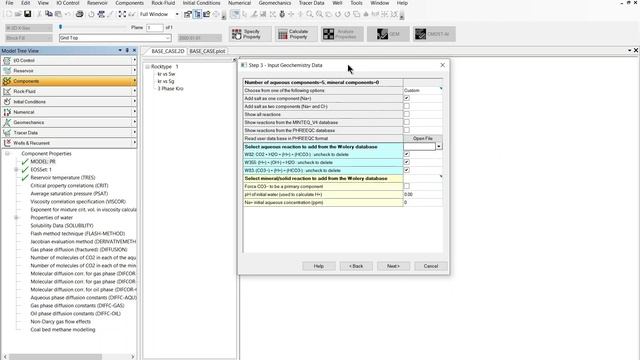
Task: Enable Show reactions from MINTEQ_V4 database
Action: click(407, 122)
